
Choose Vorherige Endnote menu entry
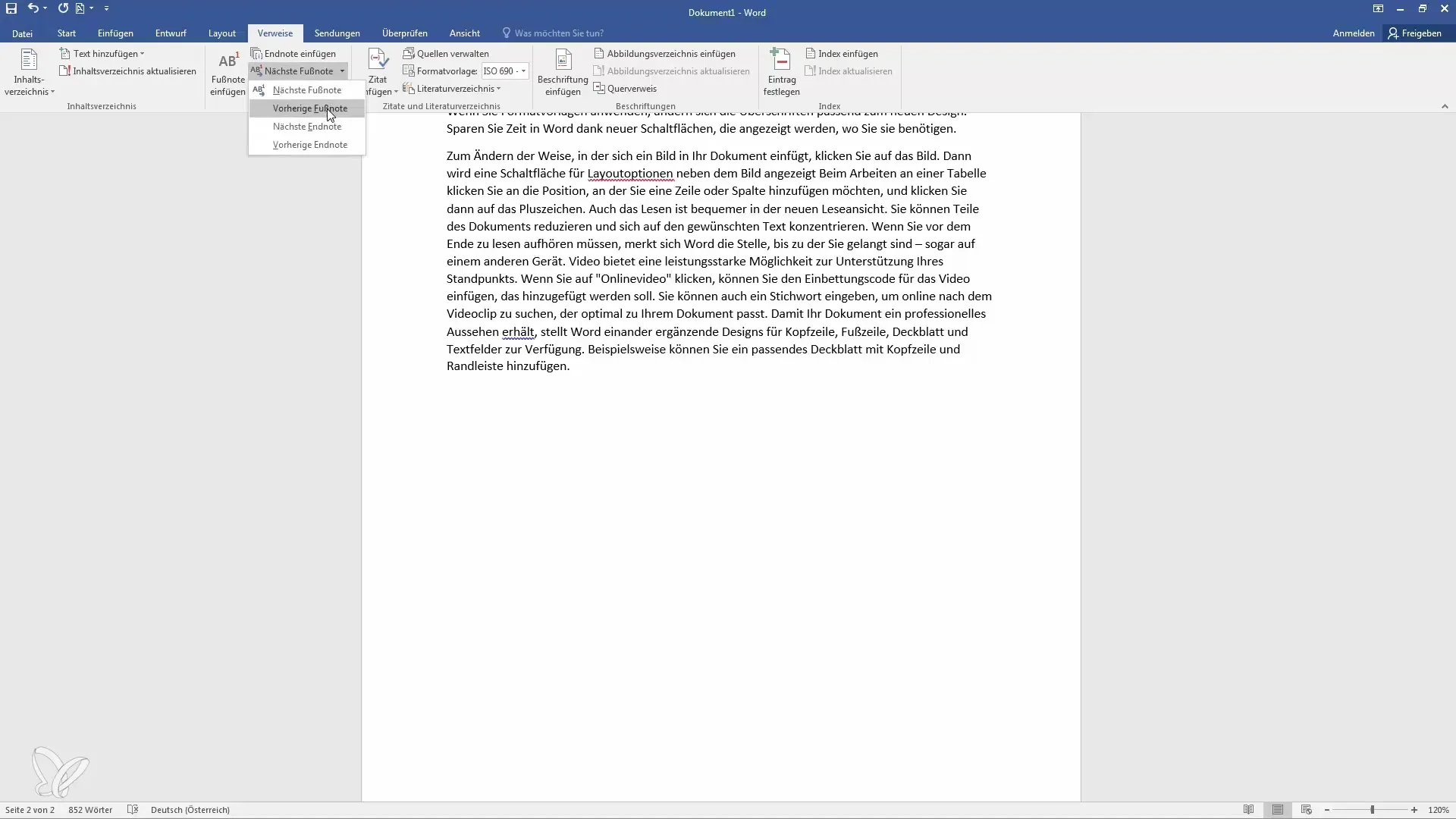[306, 145]
